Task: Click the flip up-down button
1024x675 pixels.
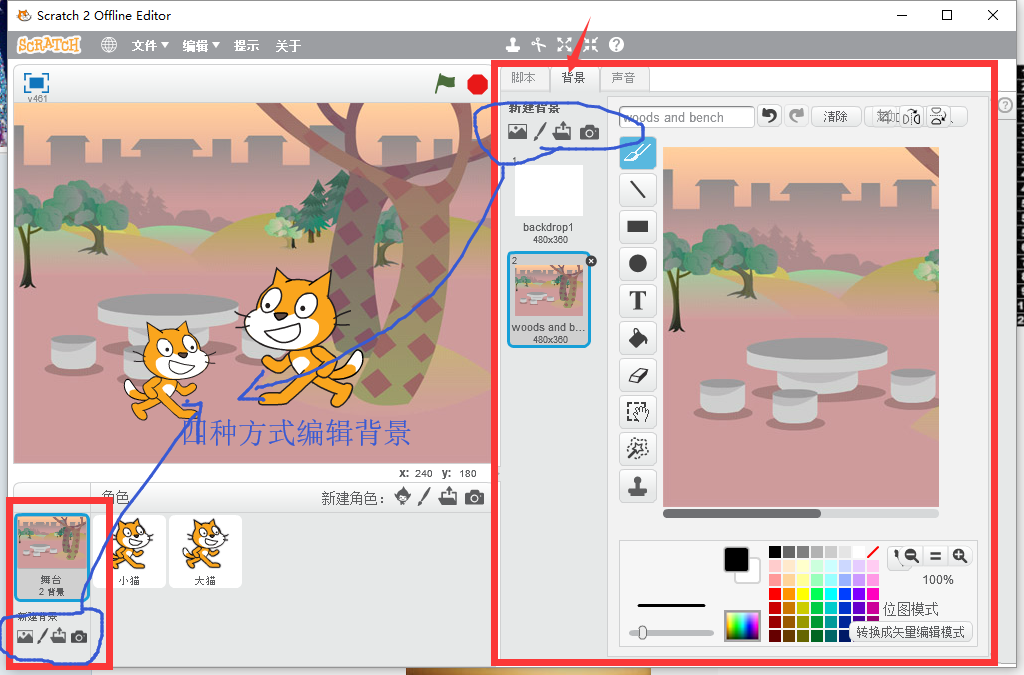Action: tap(938, 117)
